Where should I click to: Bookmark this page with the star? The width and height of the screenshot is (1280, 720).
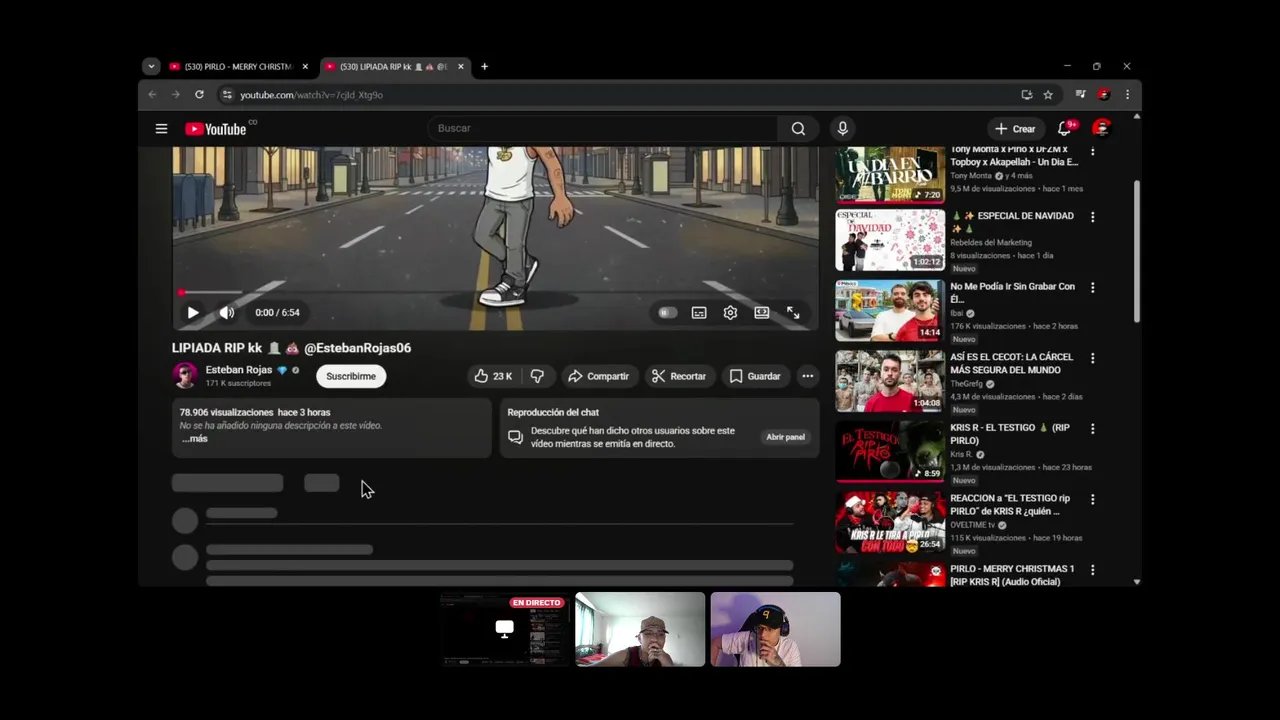[1048, 95]
